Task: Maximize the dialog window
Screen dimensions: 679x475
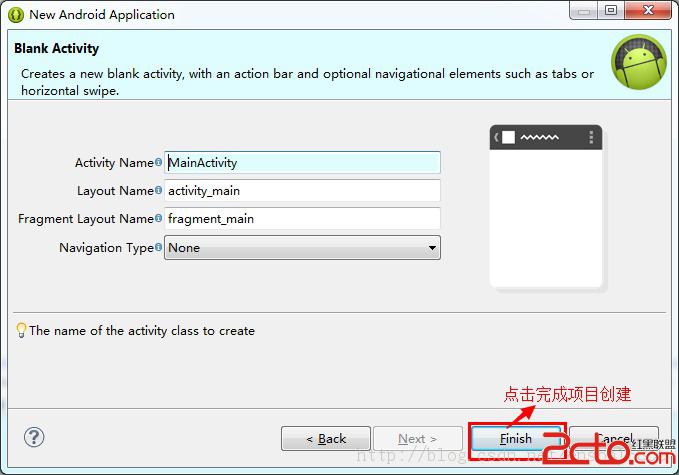Action: click(611, 10)
